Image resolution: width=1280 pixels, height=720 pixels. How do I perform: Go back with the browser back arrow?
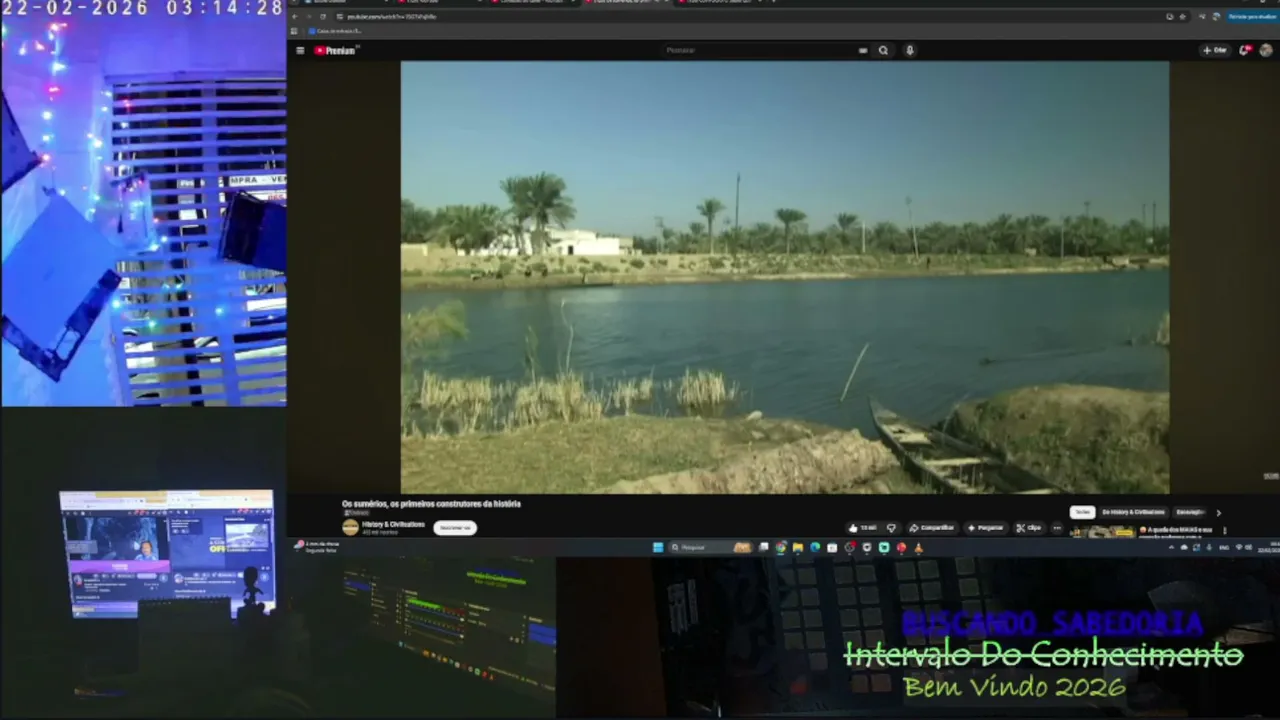tap(296, 17)
